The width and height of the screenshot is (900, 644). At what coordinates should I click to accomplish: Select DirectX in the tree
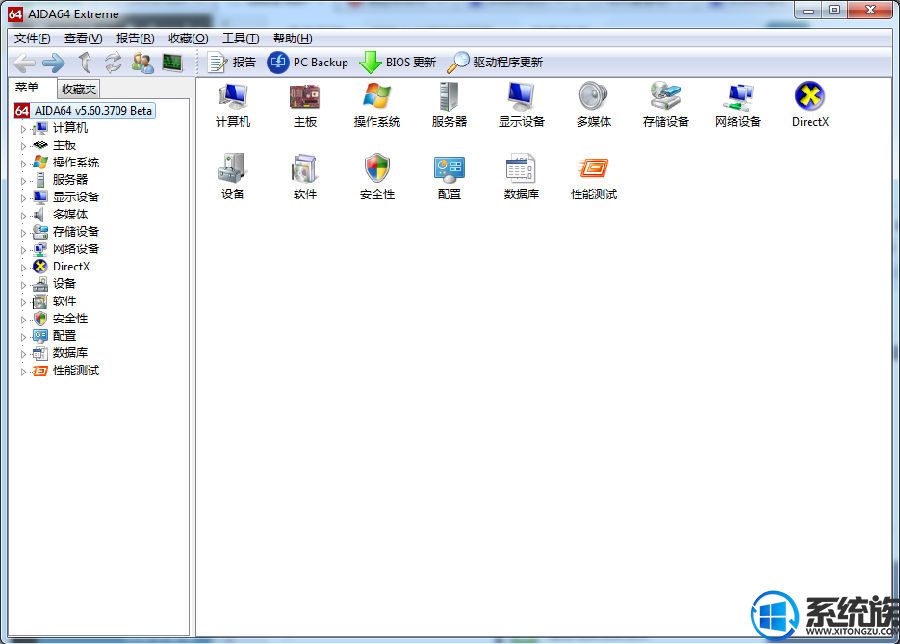pyautogui.click(x=71, y=266)
